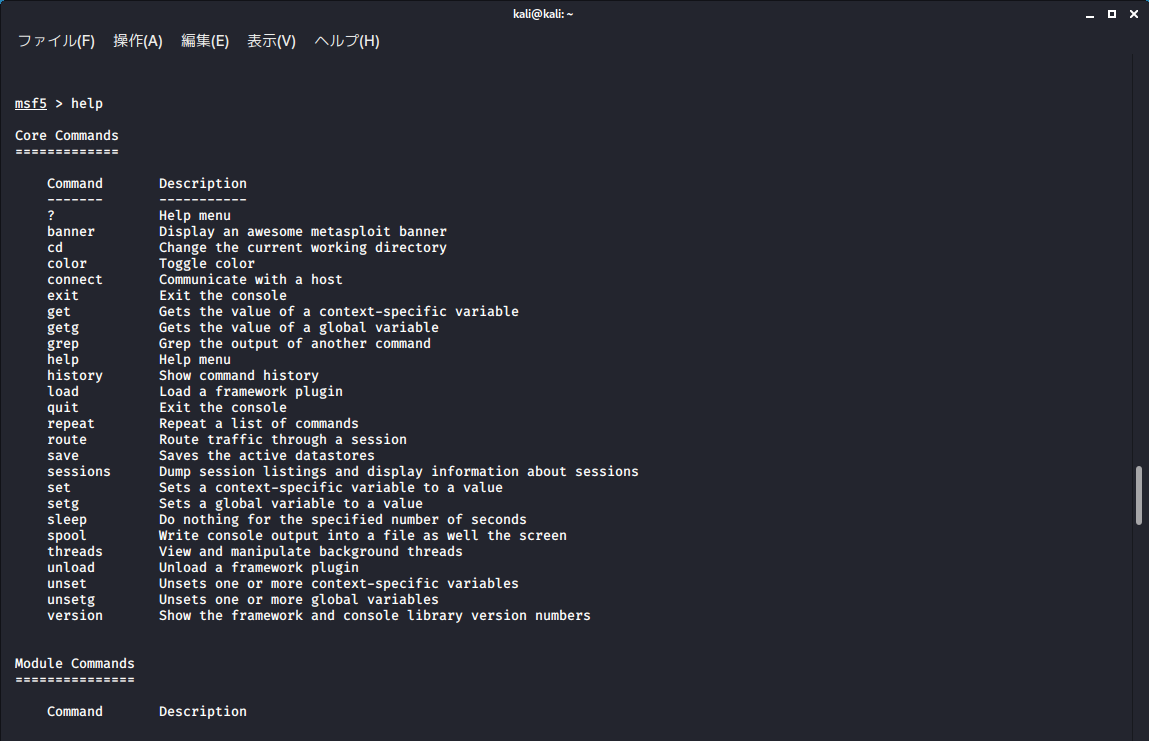Minimize the kali terminal window
The image size is (1149, 741).
point(1090,14)
